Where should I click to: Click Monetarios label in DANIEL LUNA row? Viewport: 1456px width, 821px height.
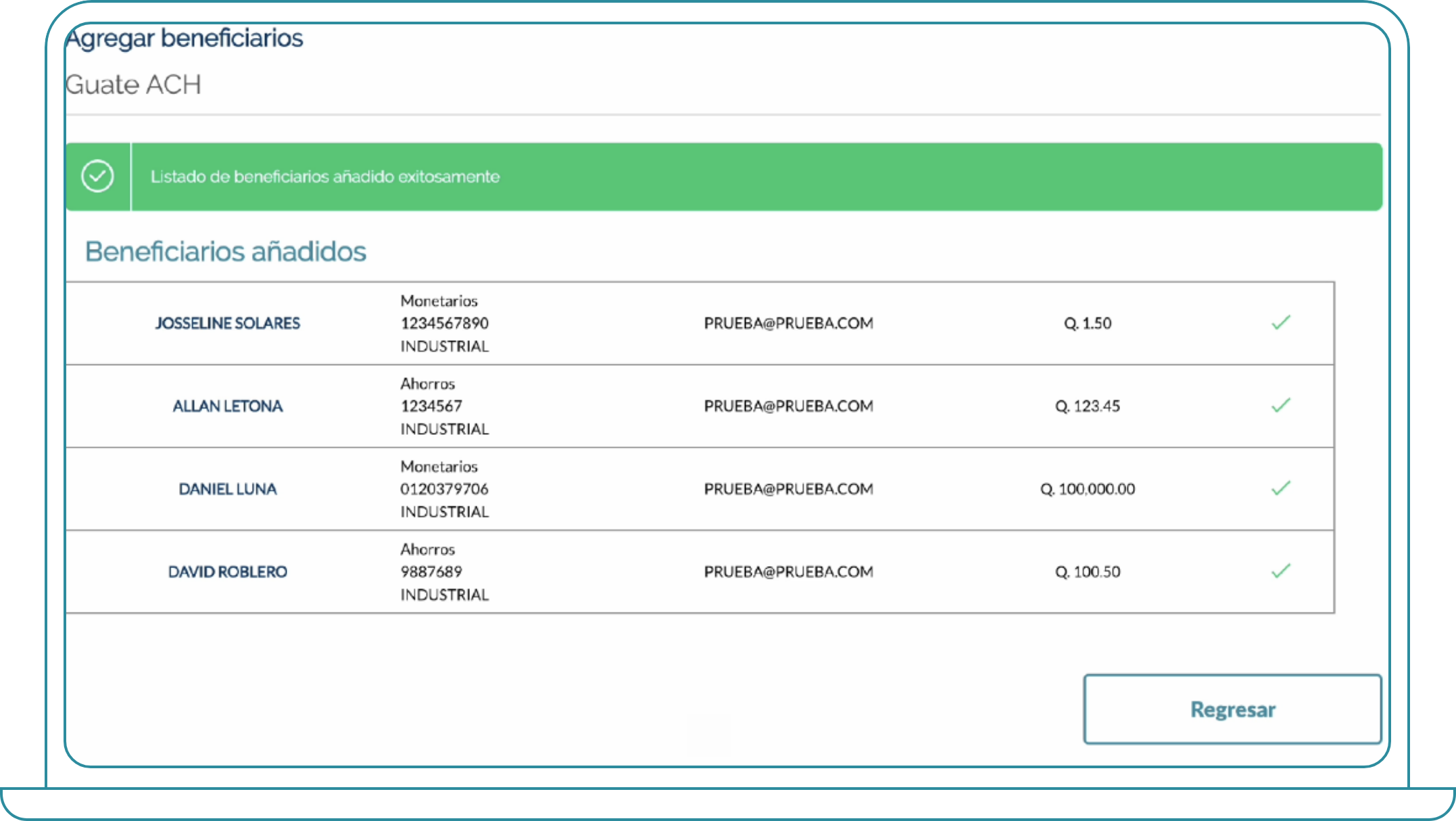[x=439, y=467]
